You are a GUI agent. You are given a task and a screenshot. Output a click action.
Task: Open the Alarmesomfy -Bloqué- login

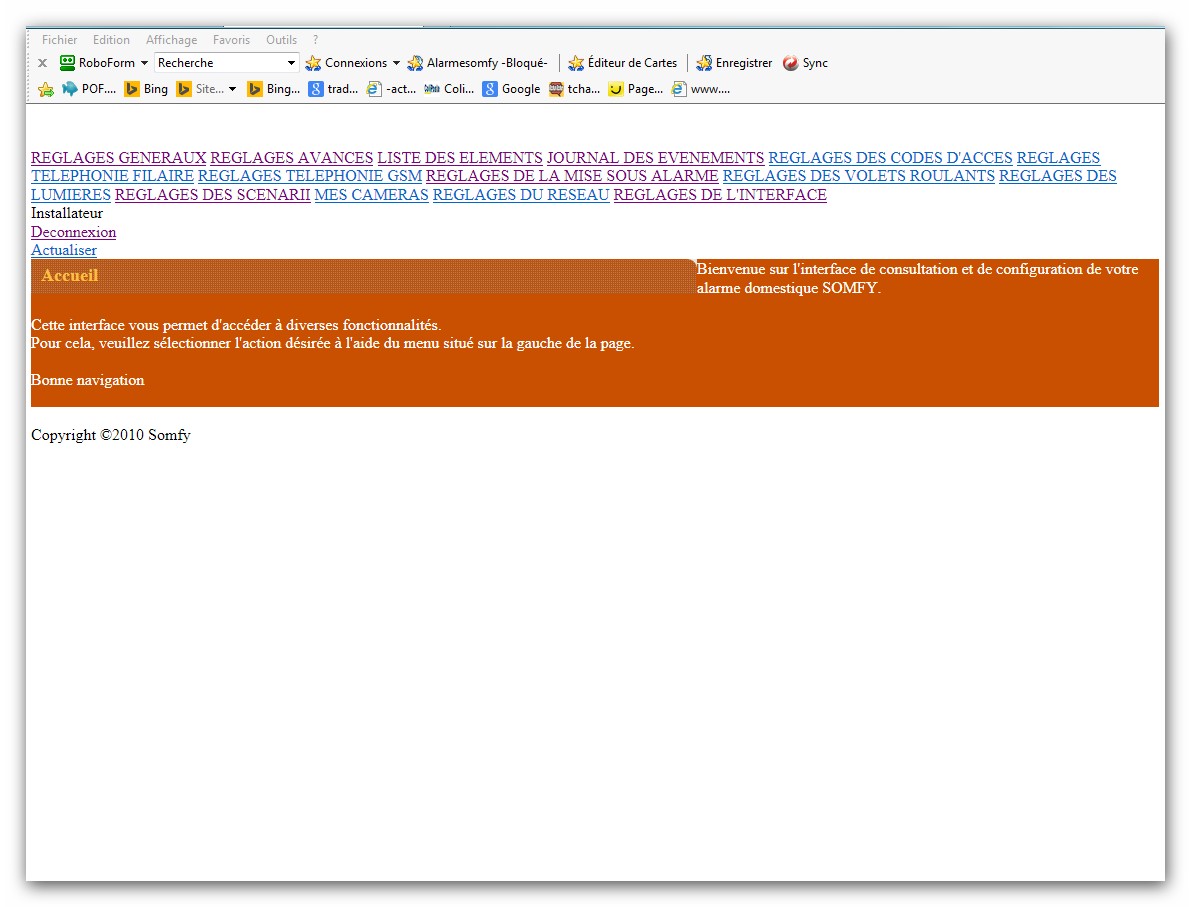coord(477,63)
